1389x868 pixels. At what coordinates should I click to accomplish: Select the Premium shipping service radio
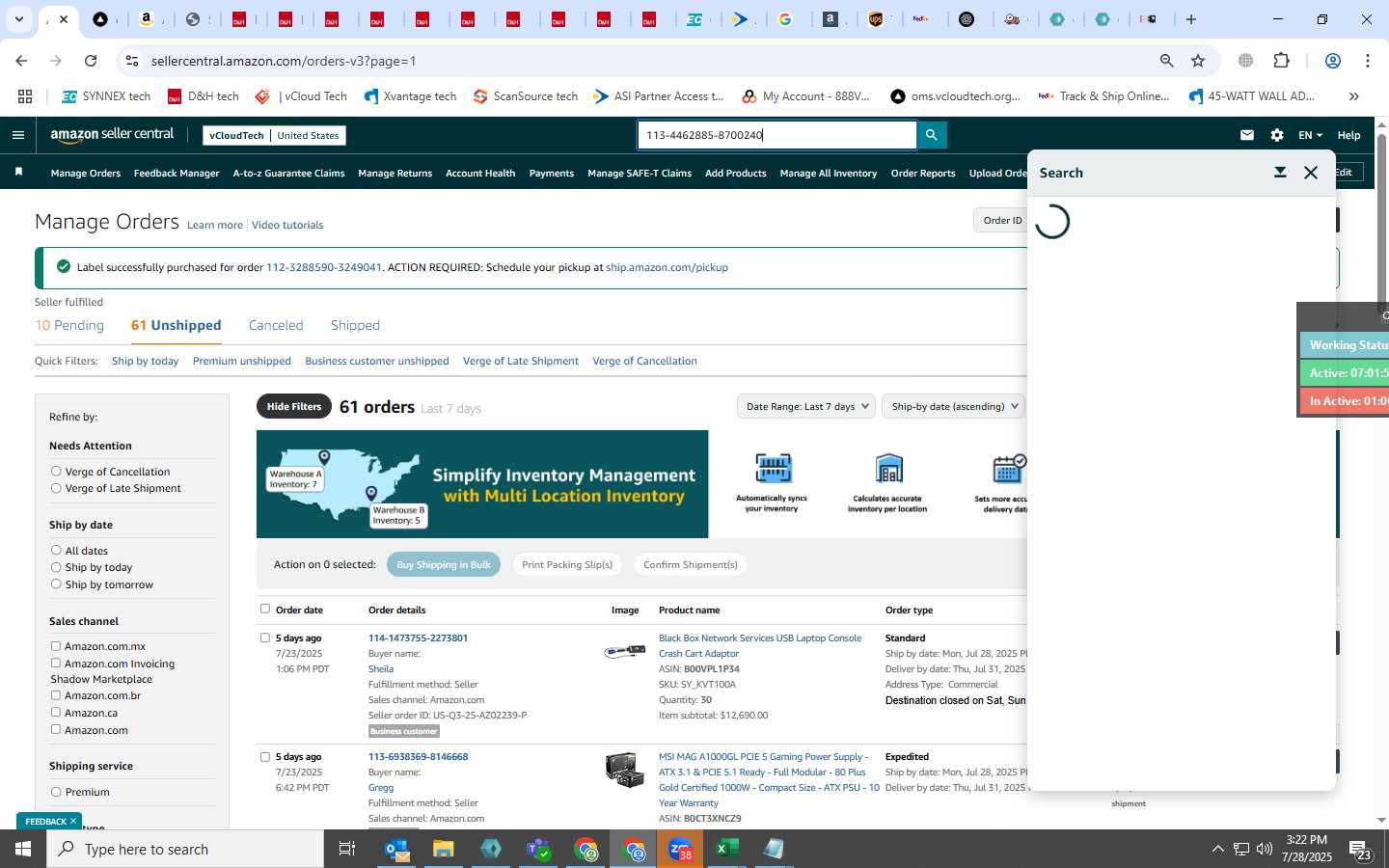pyautogui.click(x=56, y=792)
